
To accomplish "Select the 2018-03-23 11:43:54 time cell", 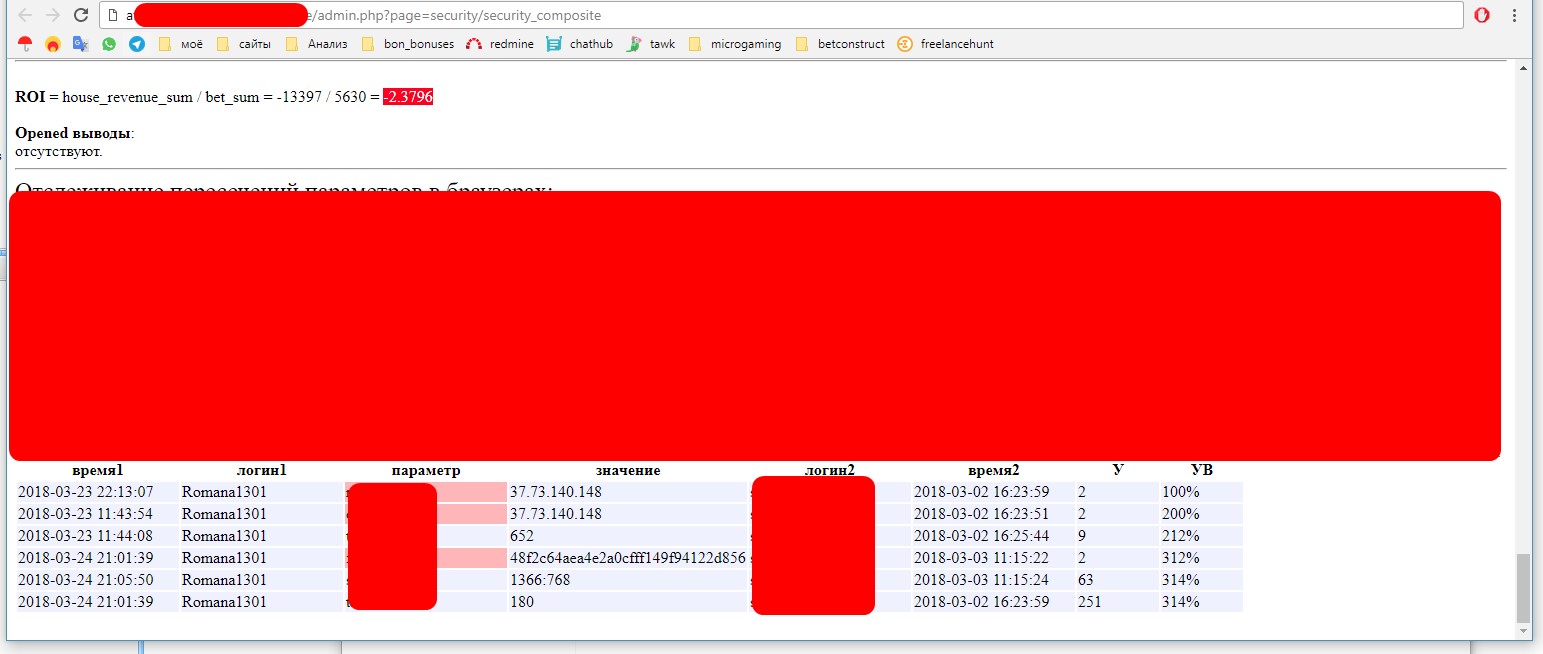I will coord(98,514).
